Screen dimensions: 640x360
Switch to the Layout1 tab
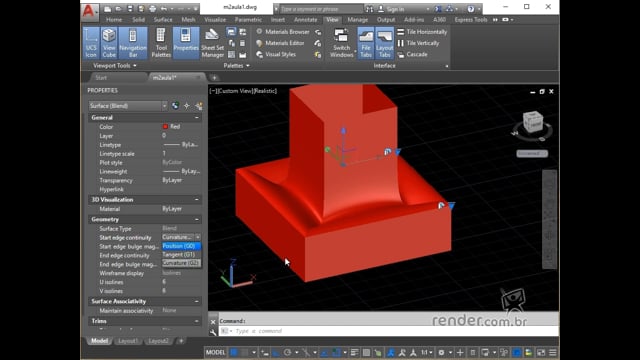[128, 341]
